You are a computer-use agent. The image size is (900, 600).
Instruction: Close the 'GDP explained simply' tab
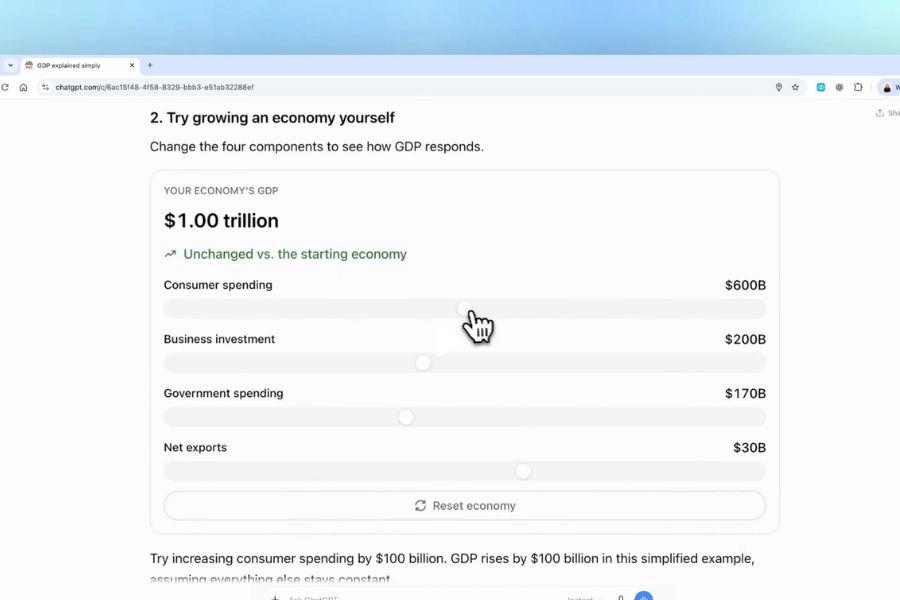132,65
